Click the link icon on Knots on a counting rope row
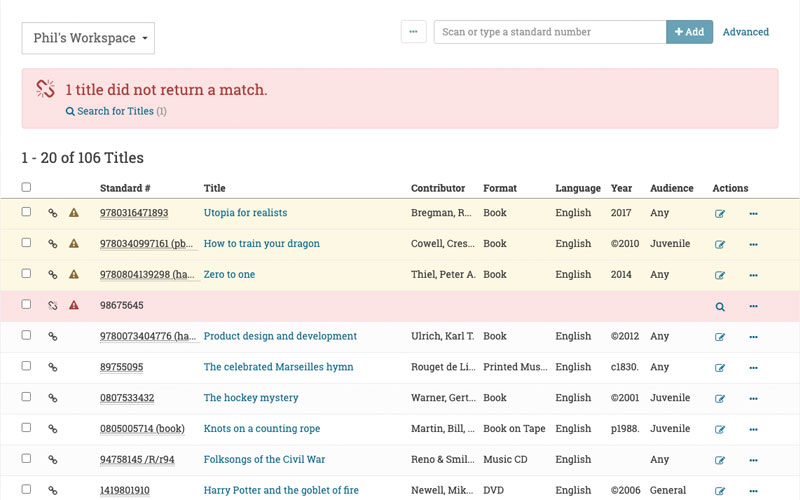 coord(53,429)
